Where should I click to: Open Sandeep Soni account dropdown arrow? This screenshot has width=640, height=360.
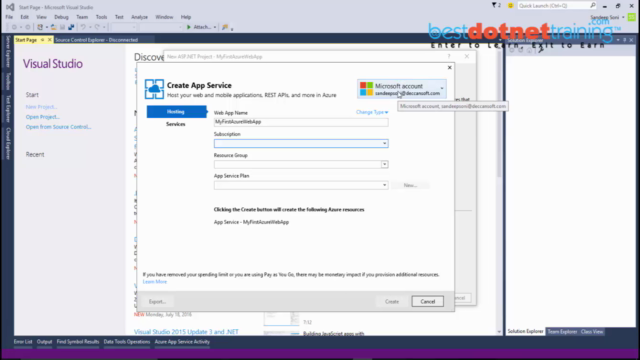[623, 18]
